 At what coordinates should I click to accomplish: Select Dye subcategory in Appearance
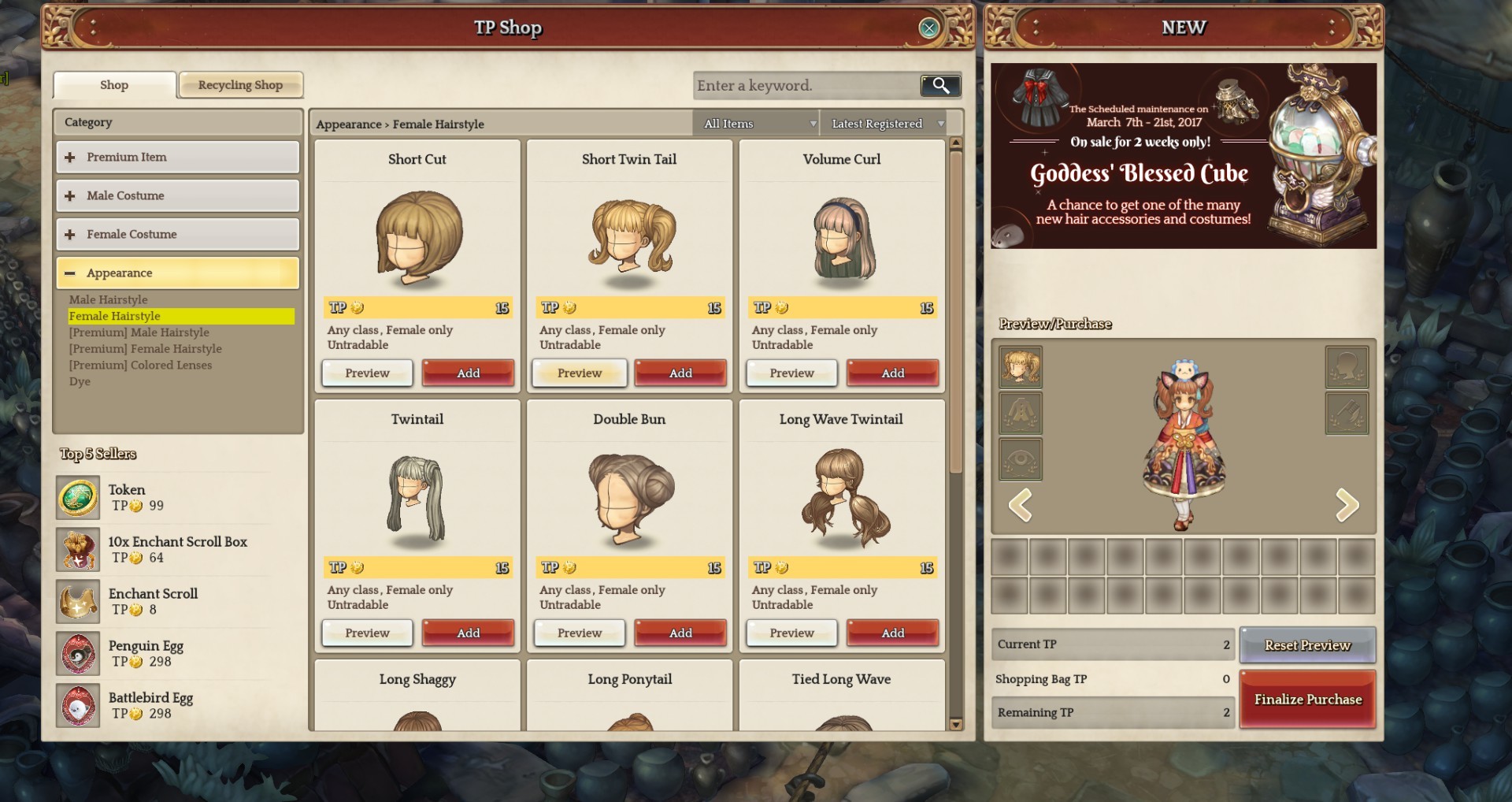click(80, 381)
